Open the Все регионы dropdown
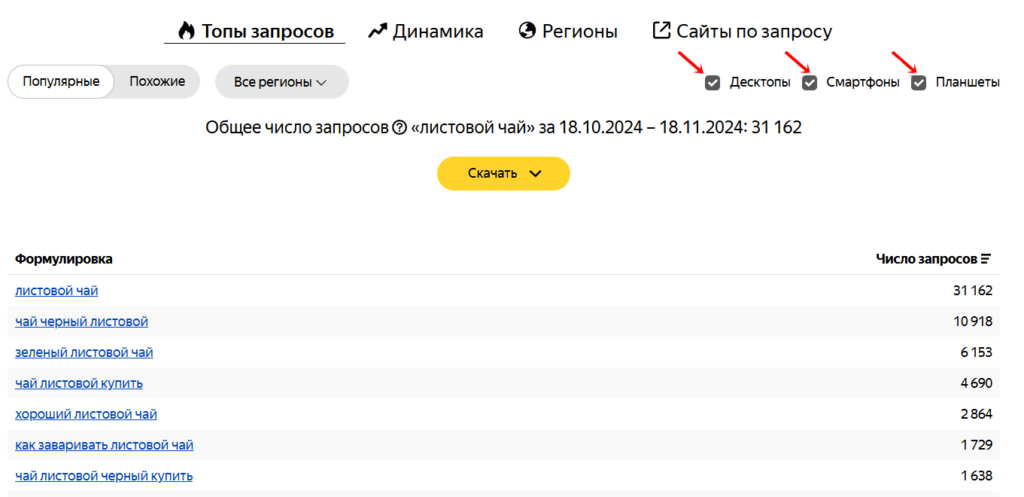 pos(281,82)
